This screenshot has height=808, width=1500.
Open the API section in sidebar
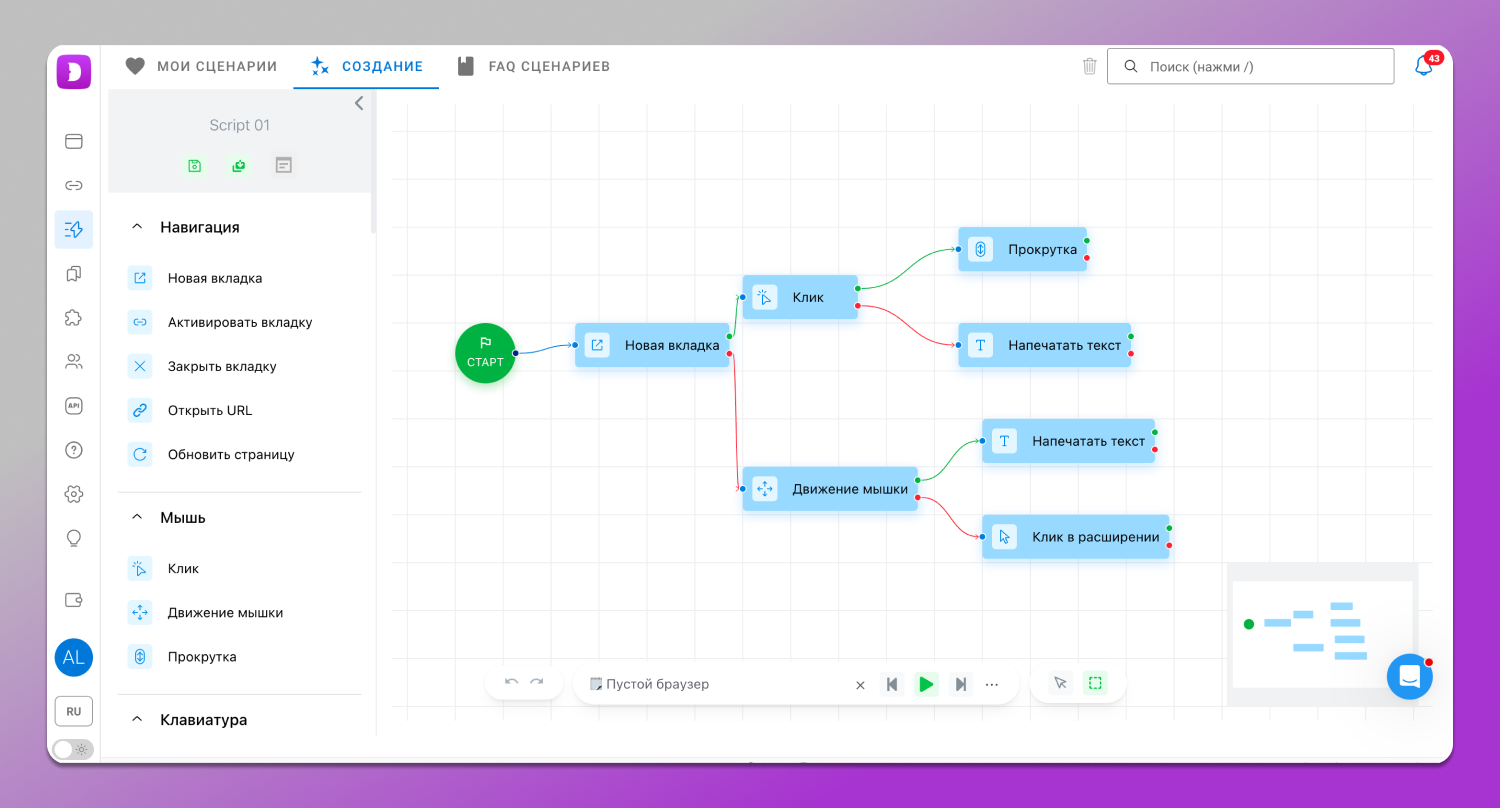point(73,406)
